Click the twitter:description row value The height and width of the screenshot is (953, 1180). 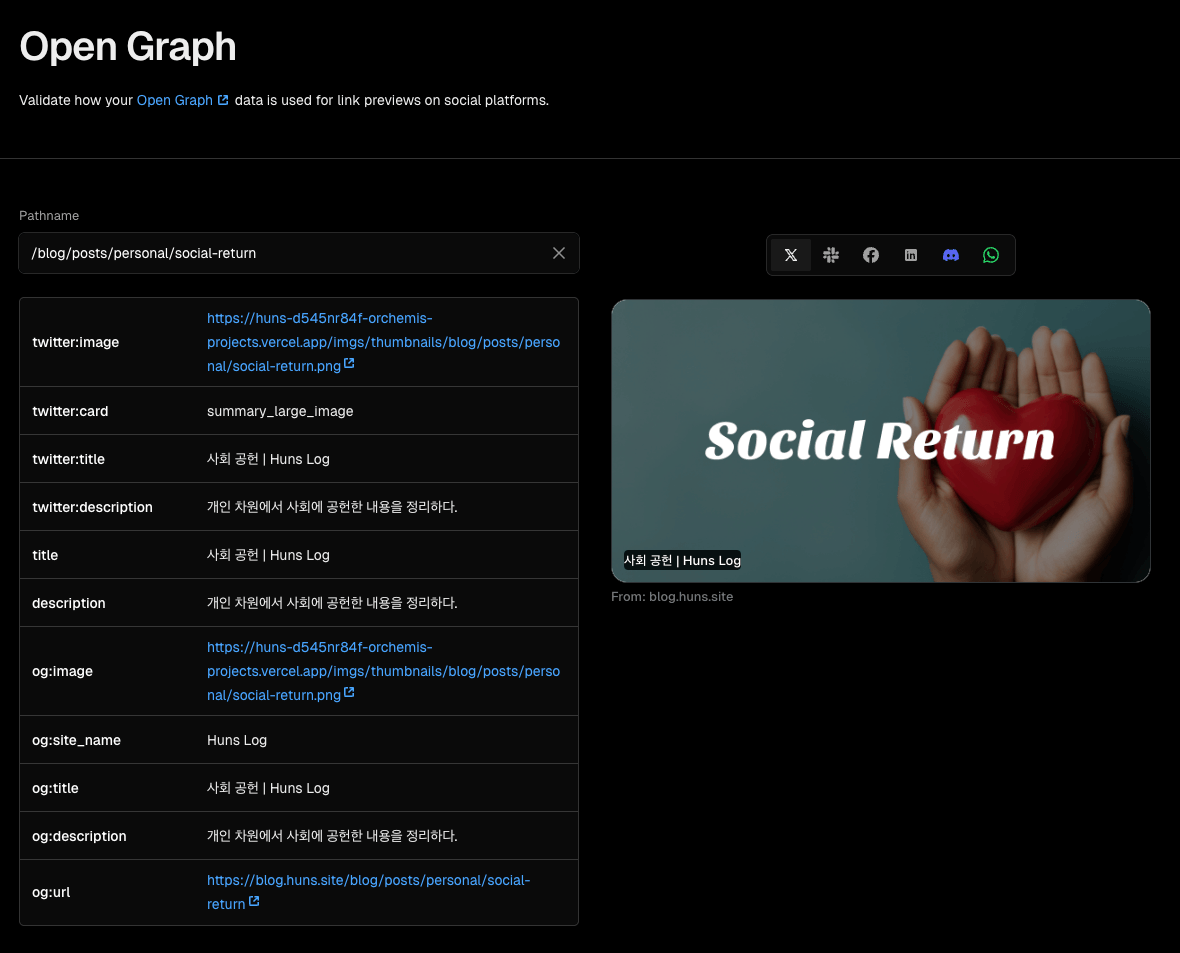click(x=332, y=507)
